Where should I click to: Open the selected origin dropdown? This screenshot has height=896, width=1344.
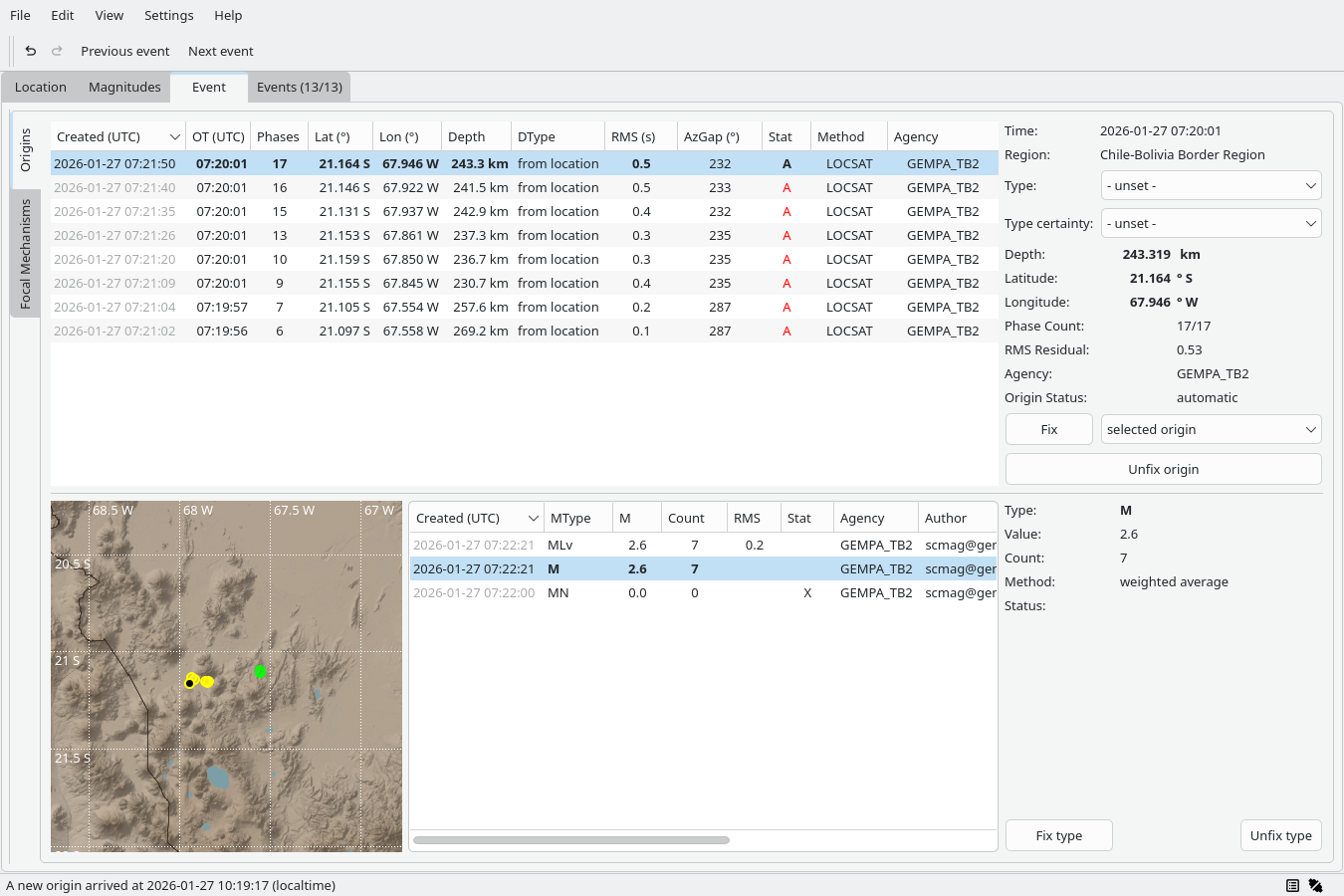[1211, 429]
